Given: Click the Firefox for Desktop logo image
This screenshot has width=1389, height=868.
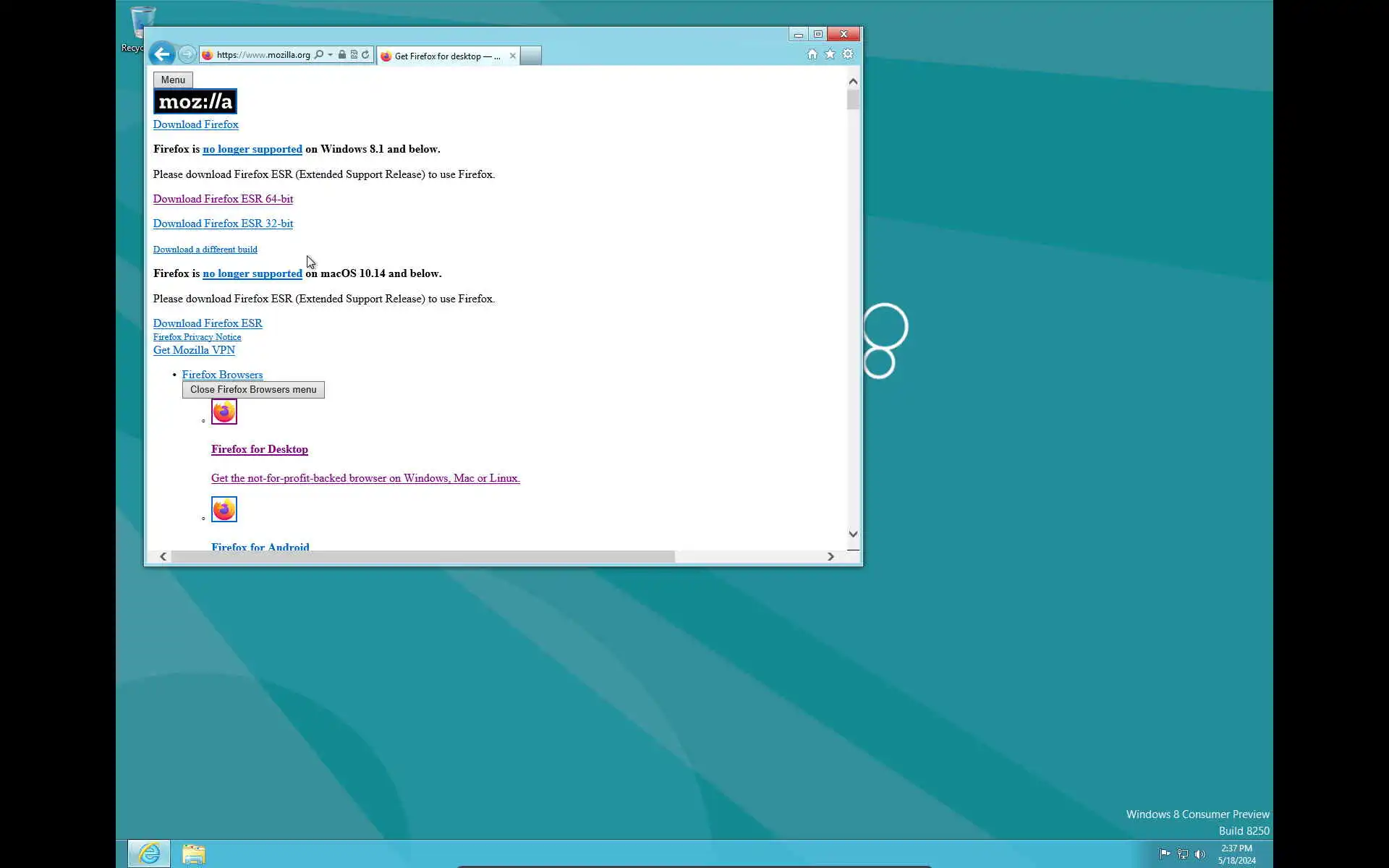Looking at the screenshot, I should (x=224, y=412).
